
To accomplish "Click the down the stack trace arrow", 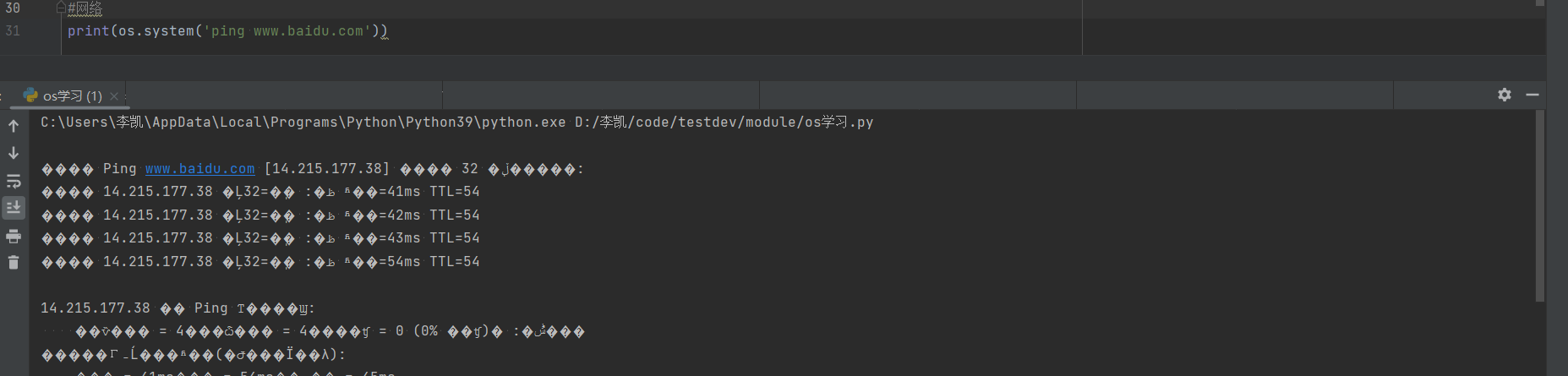I will coord(14,153).
